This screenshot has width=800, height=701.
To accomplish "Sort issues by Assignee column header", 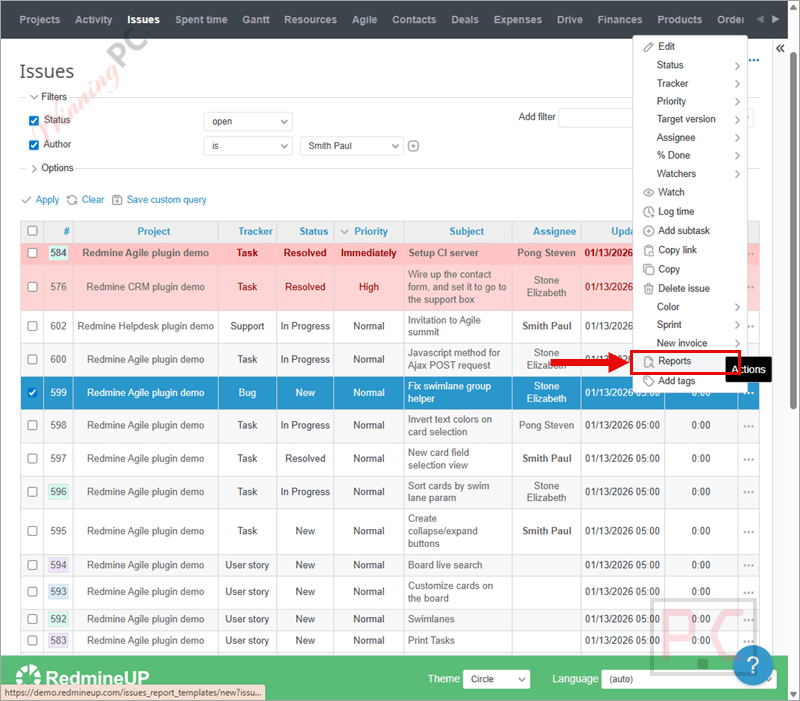I will (x=555, y=232).
